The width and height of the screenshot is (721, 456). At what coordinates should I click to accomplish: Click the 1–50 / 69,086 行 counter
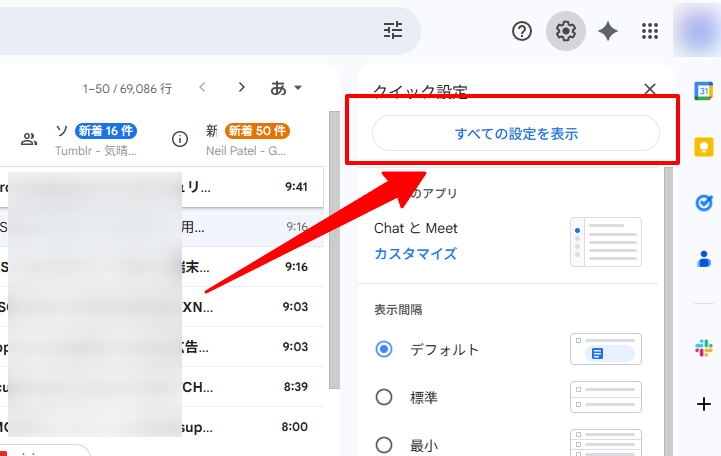pyautogui.click(x=127, y=88)
